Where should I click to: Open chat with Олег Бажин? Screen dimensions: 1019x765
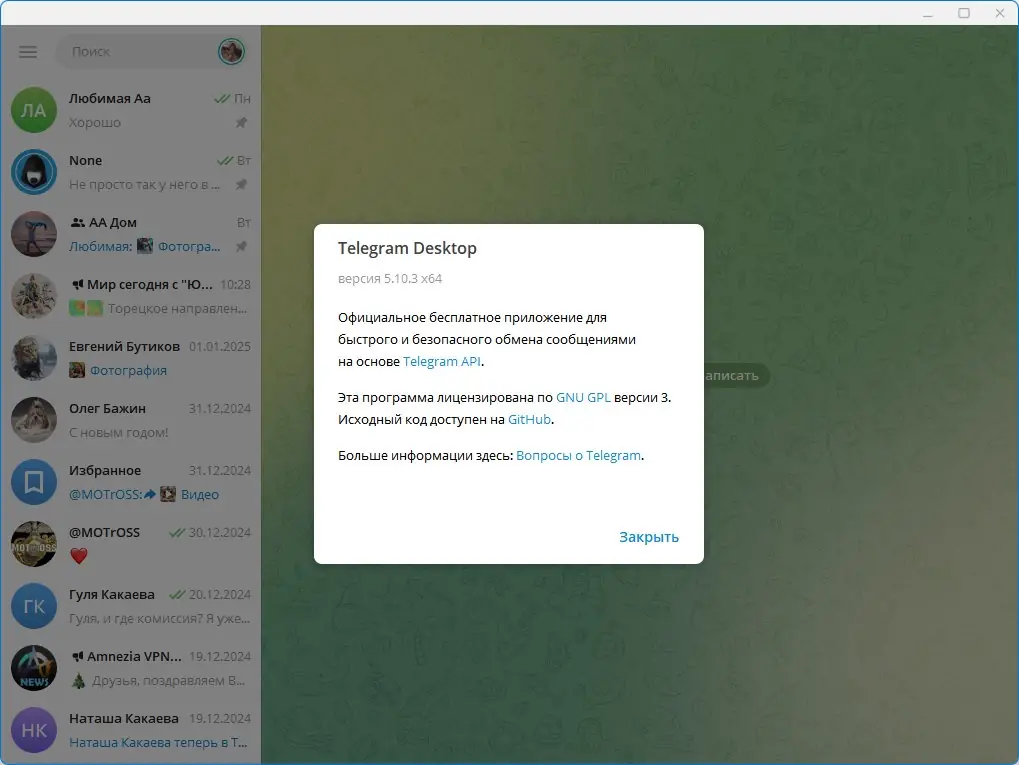(130, 420)
